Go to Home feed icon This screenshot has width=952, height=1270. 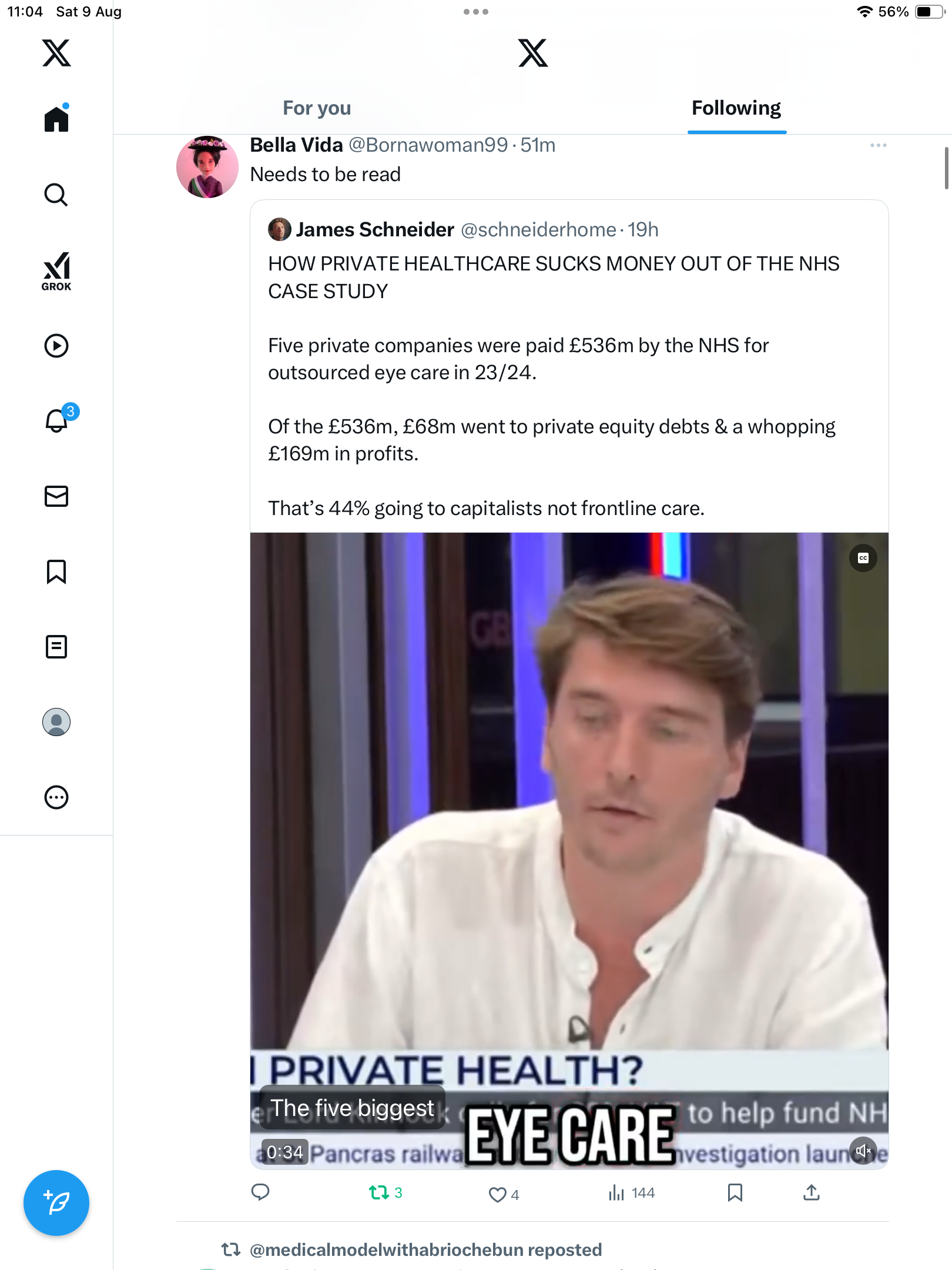tap(56, 119)
